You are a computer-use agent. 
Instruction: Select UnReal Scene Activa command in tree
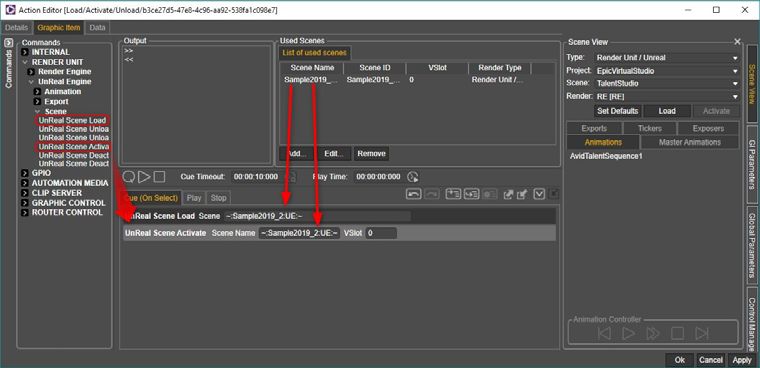tap(74, 146)
